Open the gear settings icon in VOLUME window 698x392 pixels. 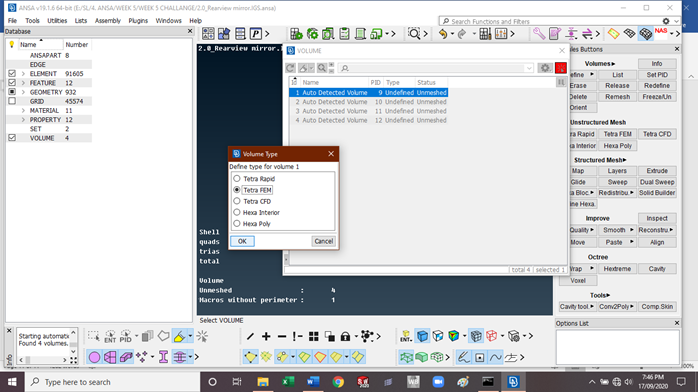tap(545, 68)
